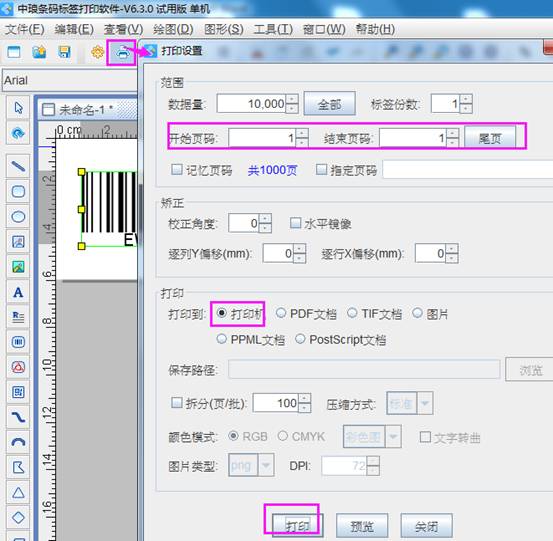Toggle the 水平镜像 checkbox

point(295,223)
